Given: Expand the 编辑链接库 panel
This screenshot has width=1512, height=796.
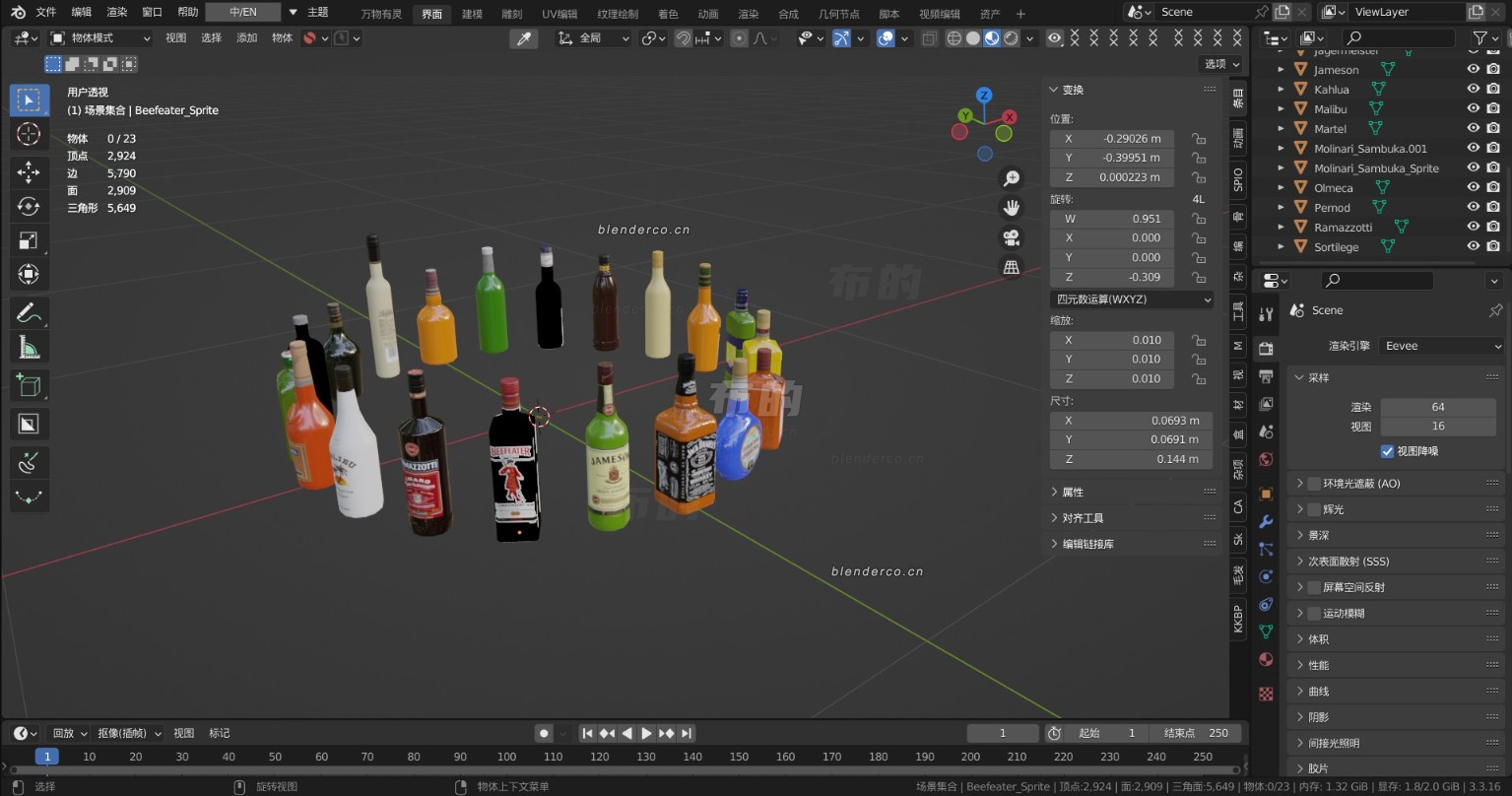Looking at the screenshot, I should 1132,544.
